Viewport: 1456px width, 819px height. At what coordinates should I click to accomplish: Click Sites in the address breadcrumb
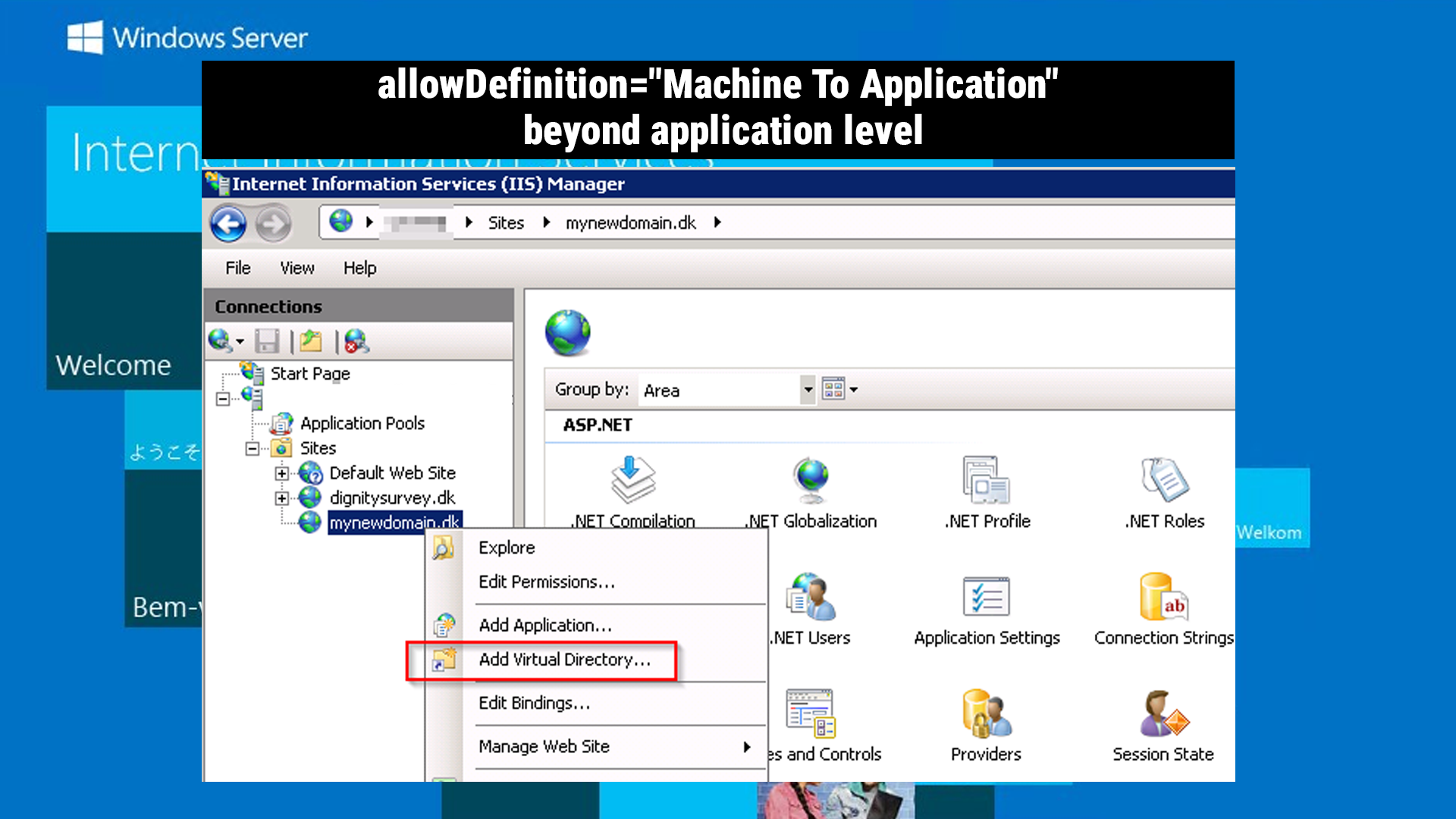pos(506,223)
